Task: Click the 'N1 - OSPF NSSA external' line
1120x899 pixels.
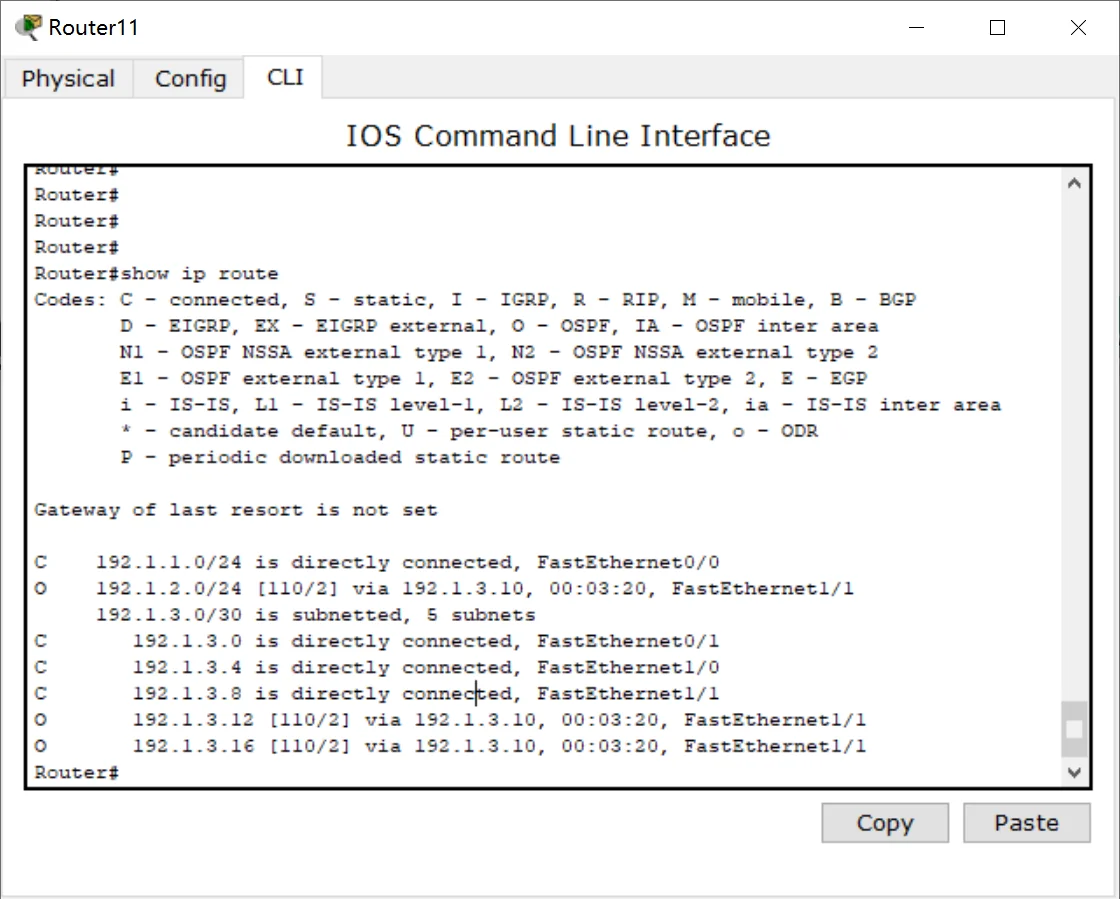Action: tap(499, 352)
